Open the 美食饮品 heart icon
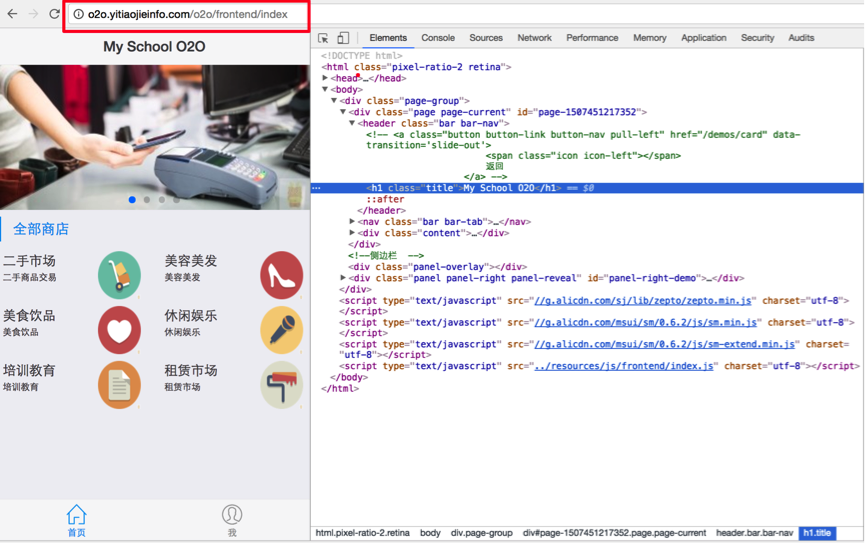Viewport: 865px width, 543px height. click(119, 330)
